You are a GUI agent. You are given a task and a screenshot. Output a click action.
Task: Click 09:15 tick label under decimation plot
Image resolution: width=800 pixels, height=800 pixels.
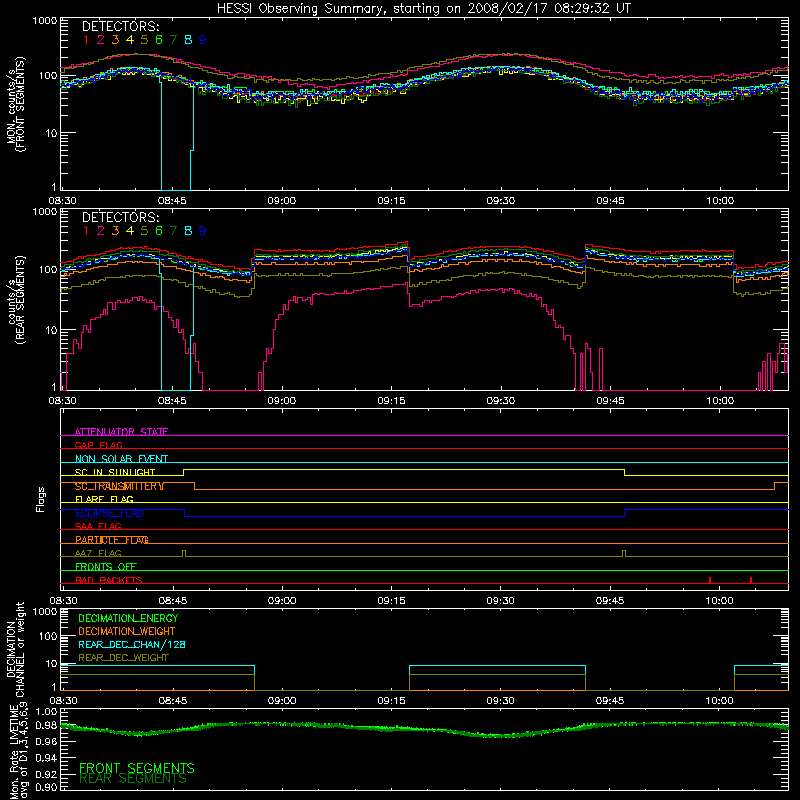pyautogui.click(x=391, y=701)
